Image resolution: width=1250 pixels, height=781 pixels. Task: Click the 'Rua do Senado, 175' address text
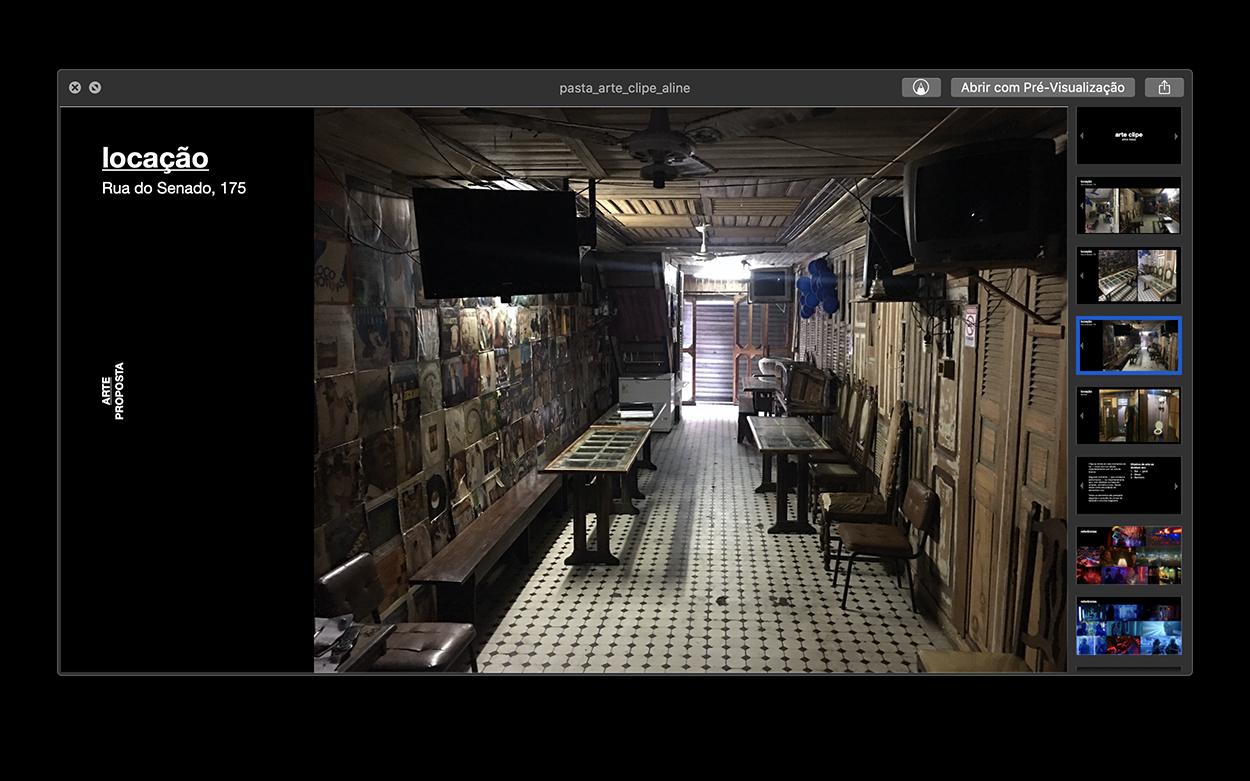pos(174,188)
